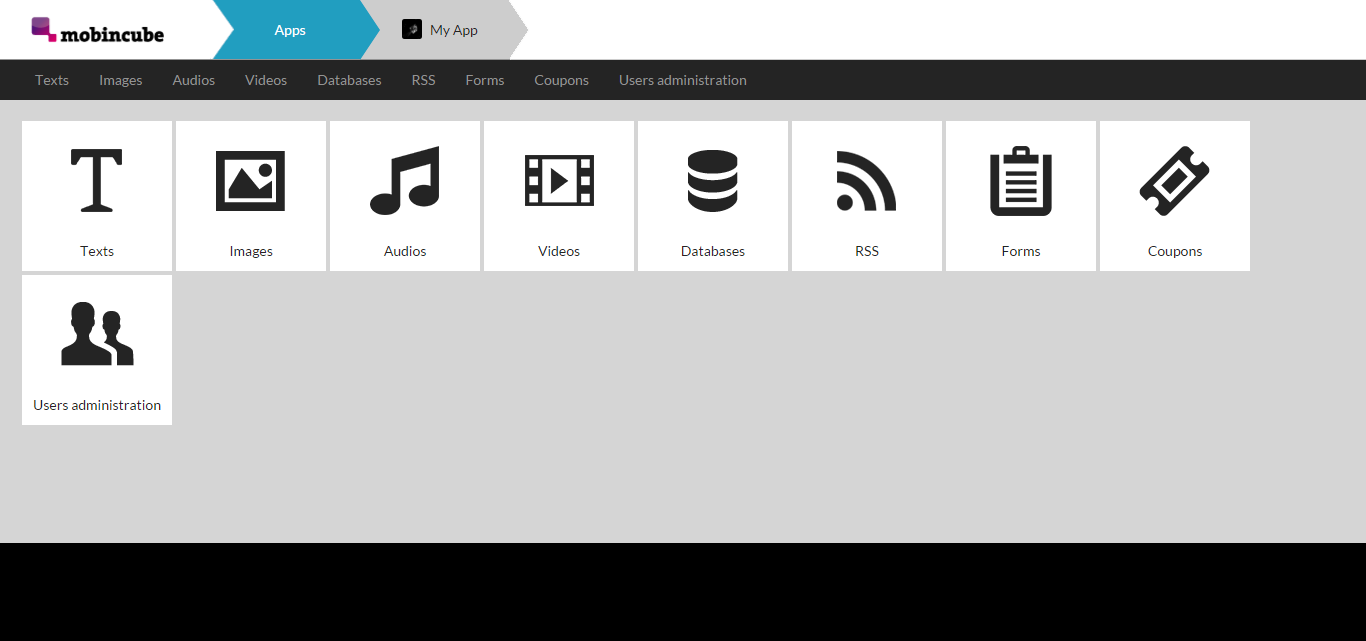Select Videos in the dark menu bar
The width and height of the screenshot is (1366, 641).
click(x=266, y=80)
